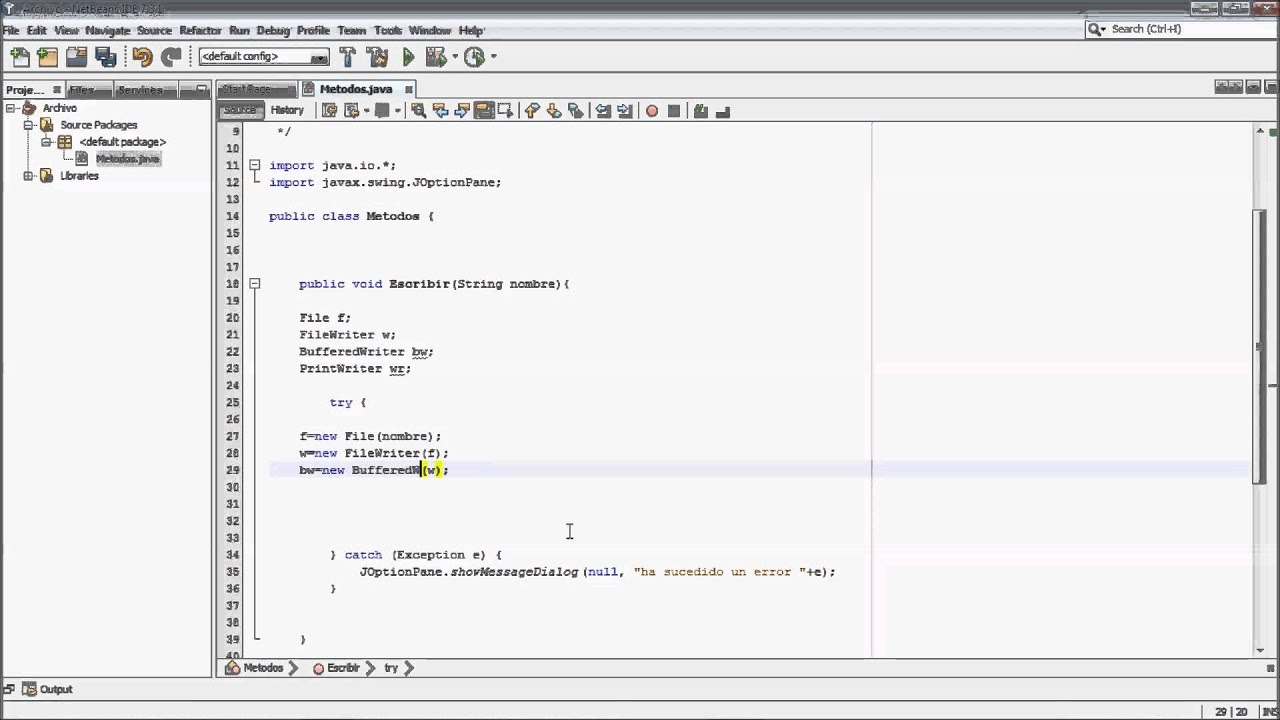The image size is (1280, 720).
Task: Open the Navigate menu
Action: [x=107, y=30]
